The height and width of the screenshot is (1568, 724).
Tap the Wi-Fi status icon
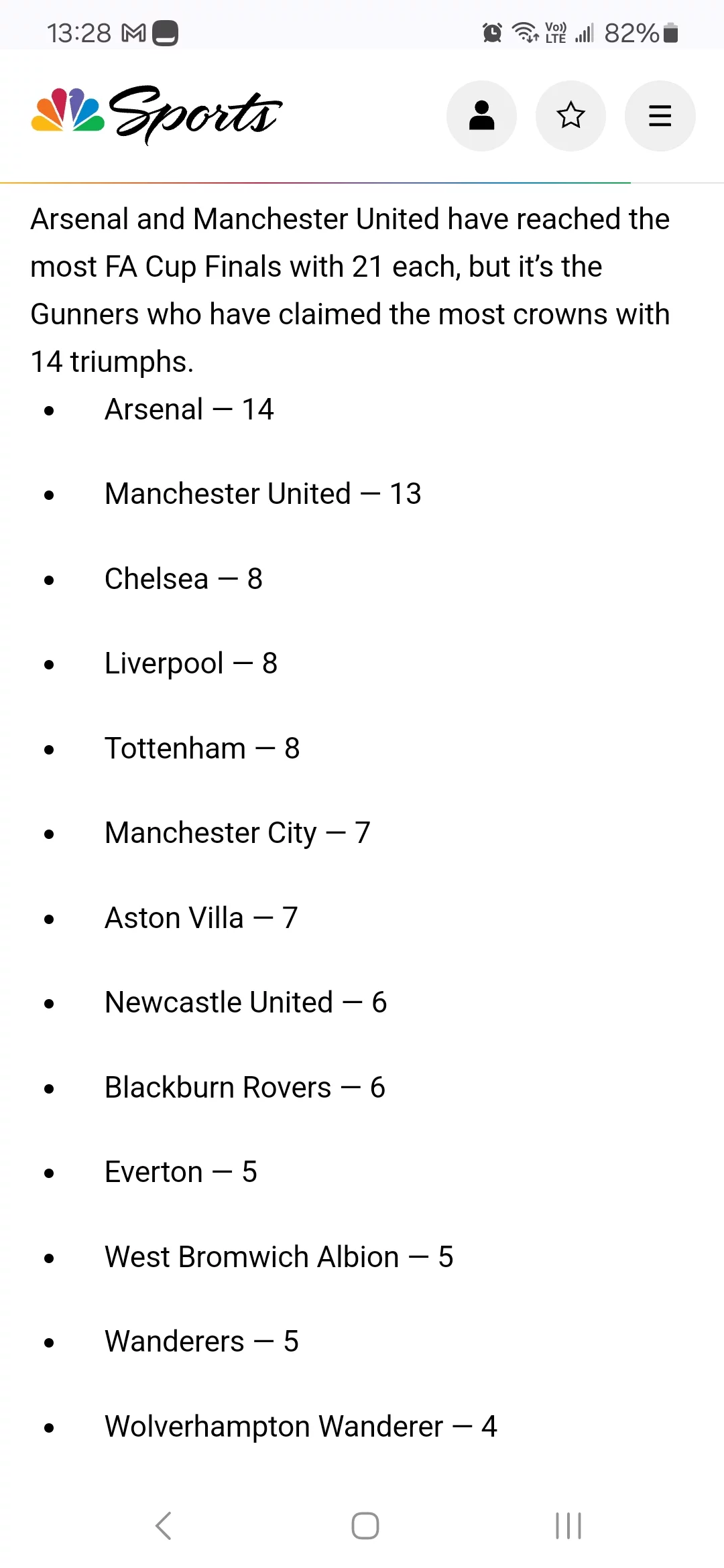pyautogui.click(x=525, y=32)
